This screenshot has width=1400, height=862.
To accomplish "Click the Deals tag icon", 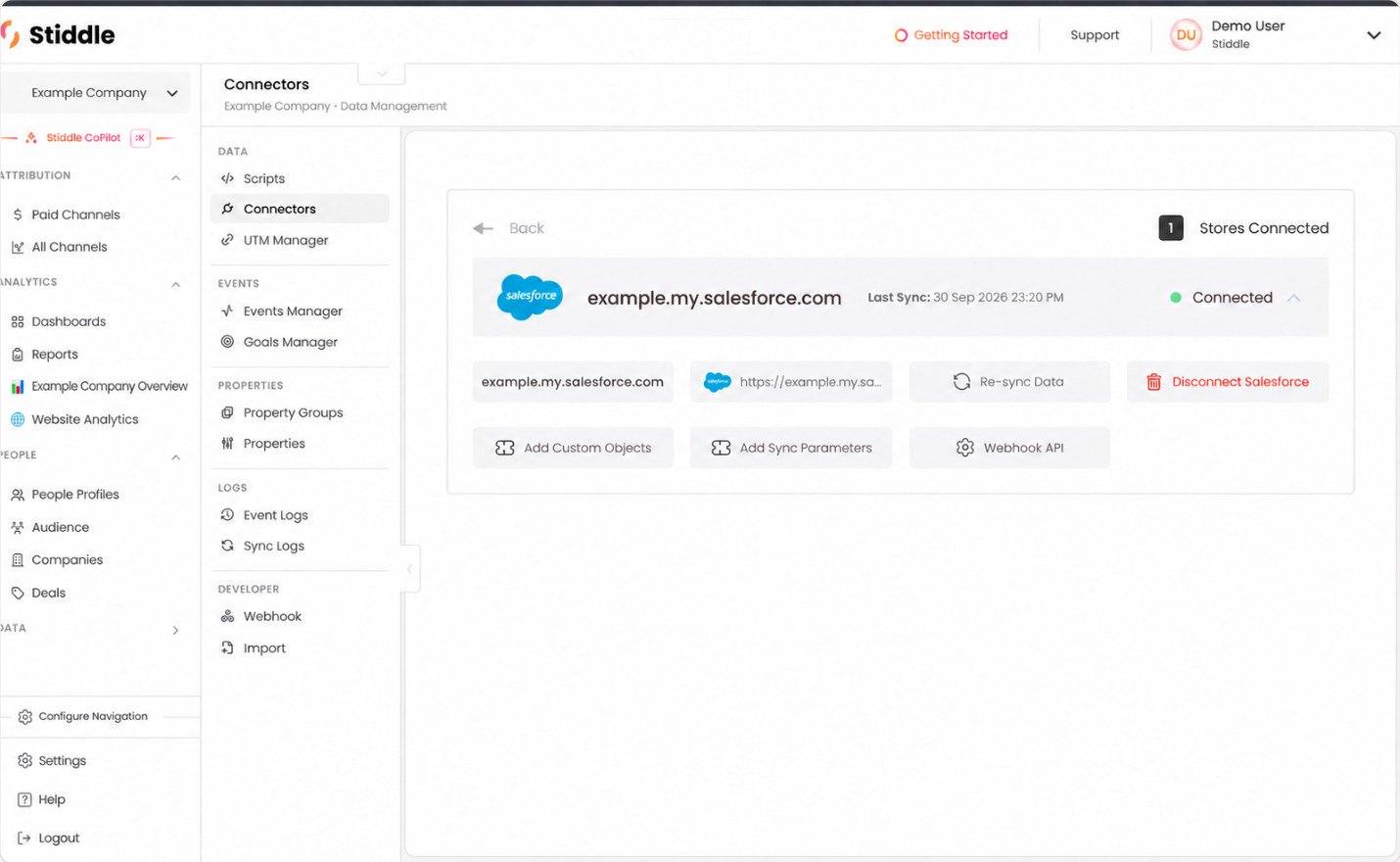I will [x=18, y=593].
